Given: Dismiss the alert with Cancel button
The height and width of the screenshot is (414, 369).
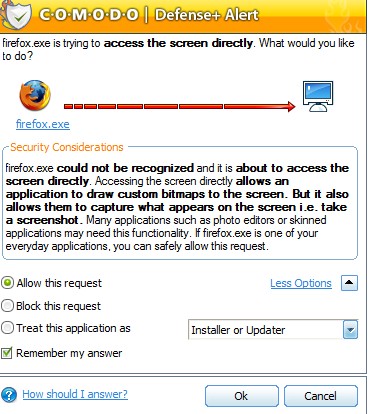Looking at the screenshot, I should tap(321, 396).
